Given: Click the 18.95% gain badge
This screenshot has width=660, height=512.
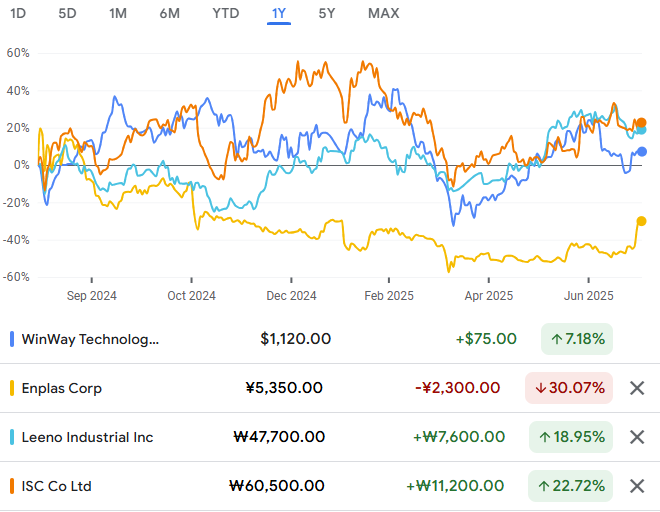Looking at the screenshot, I should [x=571, y=437].
